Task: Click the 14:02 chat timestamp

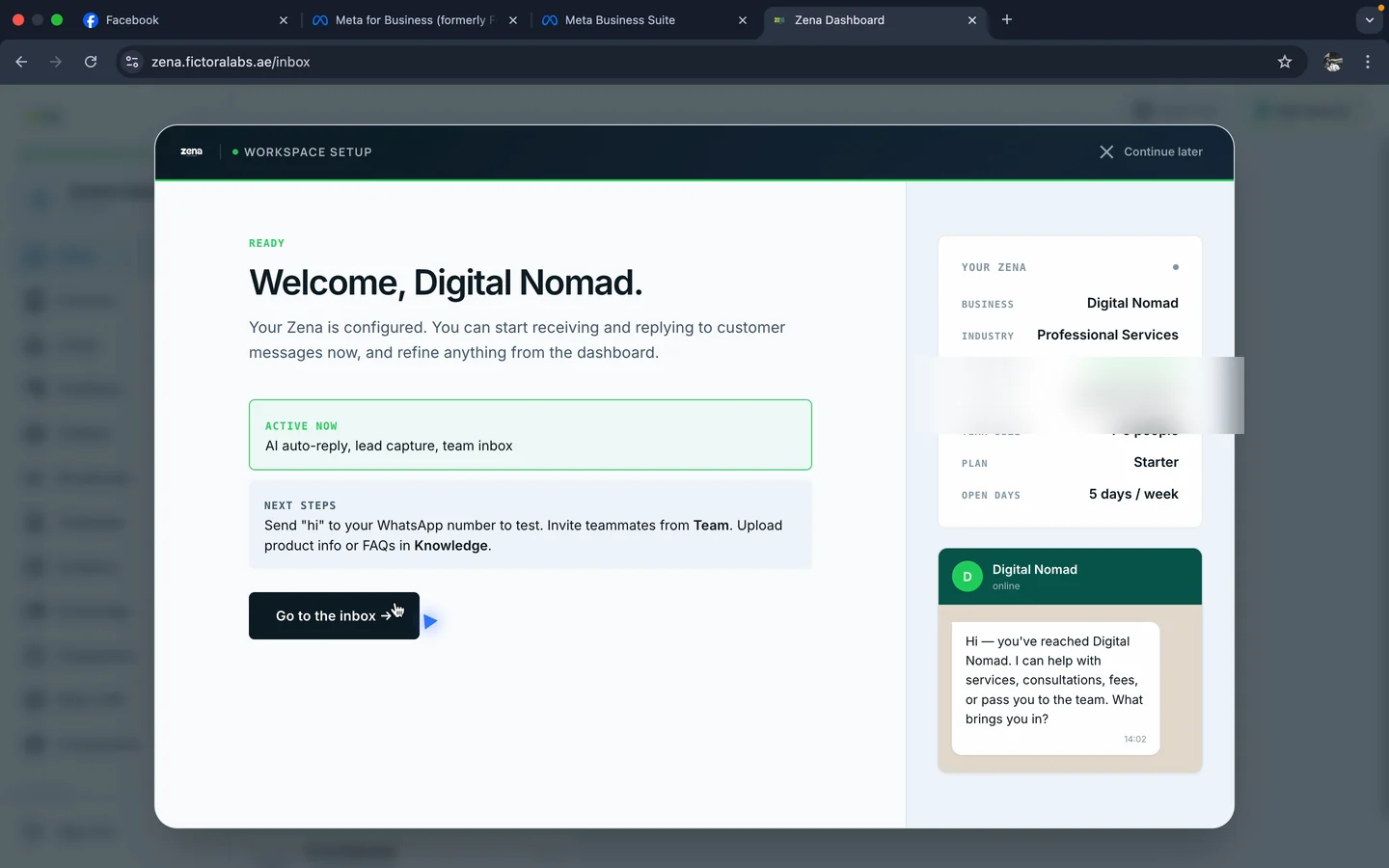Action: point(1134,739)
